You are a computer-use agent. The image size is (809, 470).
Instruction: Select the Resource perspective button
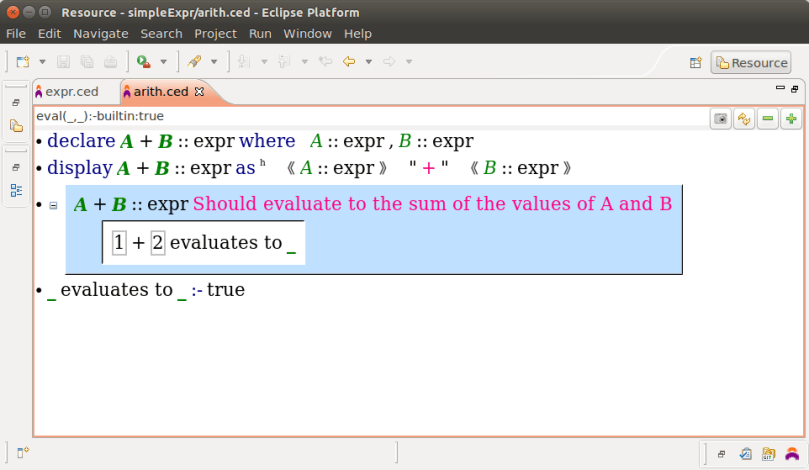click(x=750, y=63)
